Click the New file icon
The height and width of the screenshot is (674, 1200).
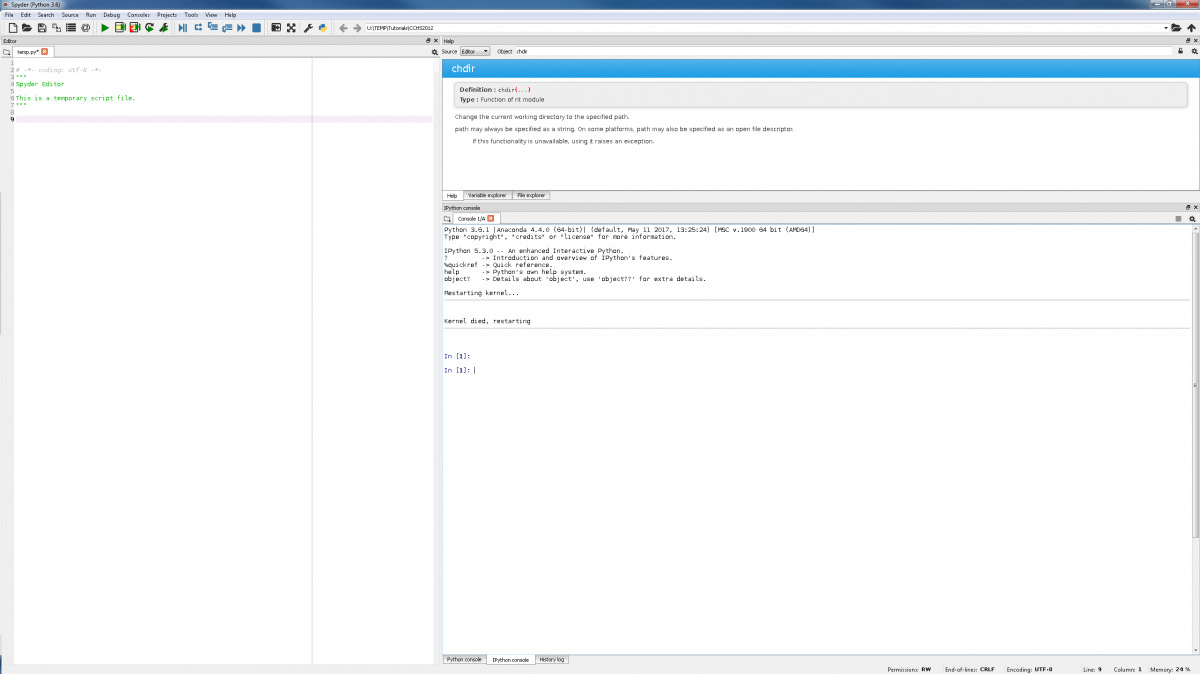point(13,28)
